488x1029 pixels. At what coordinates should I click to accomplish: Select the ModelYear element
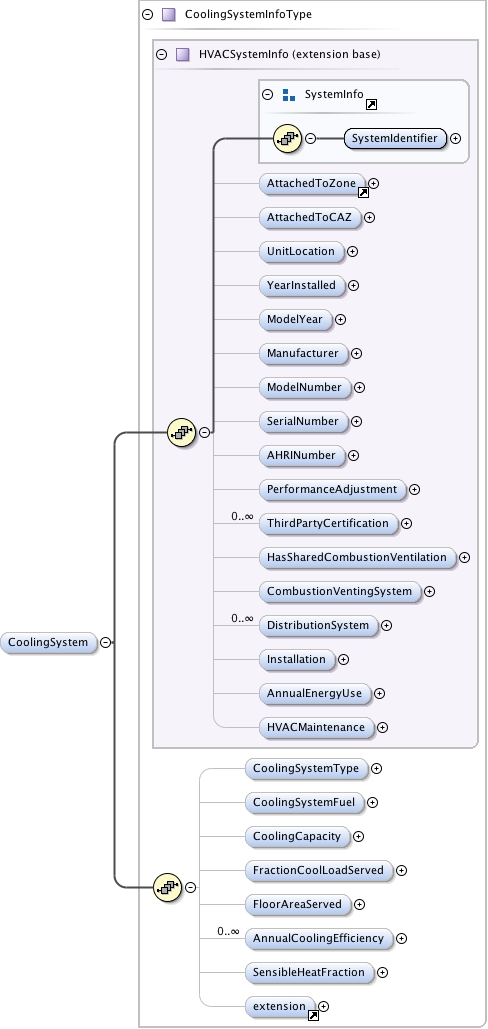coord(295,320)
